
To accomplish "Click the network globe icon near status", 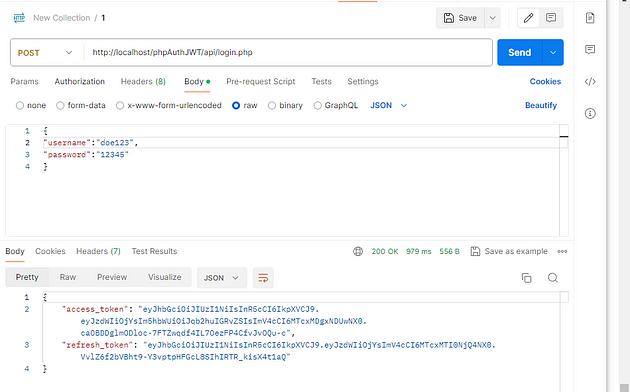I will pyautogui.click(x=358, y=251).
